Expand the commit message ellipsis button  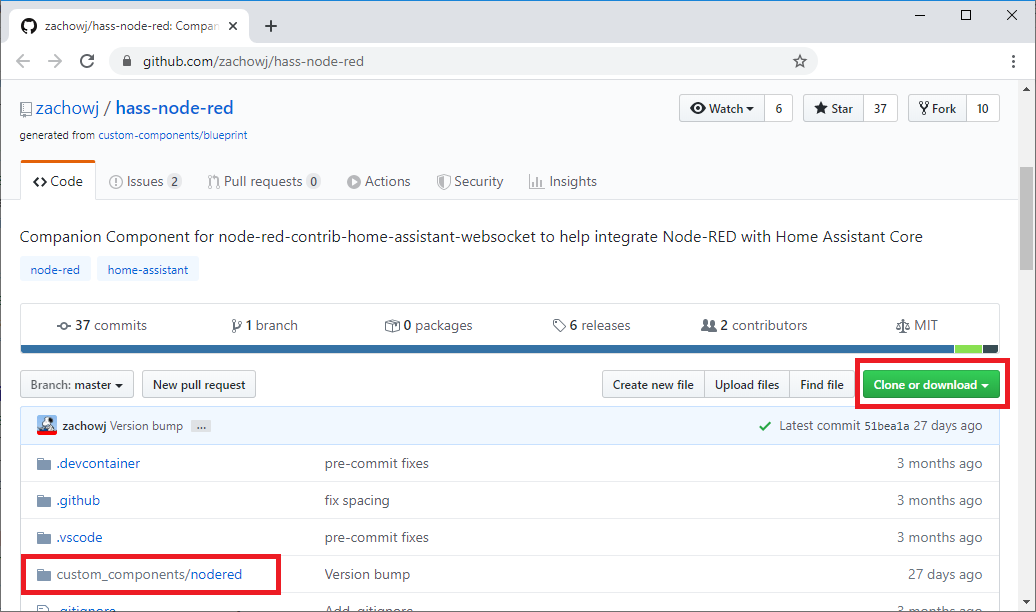tap(201, 426)
